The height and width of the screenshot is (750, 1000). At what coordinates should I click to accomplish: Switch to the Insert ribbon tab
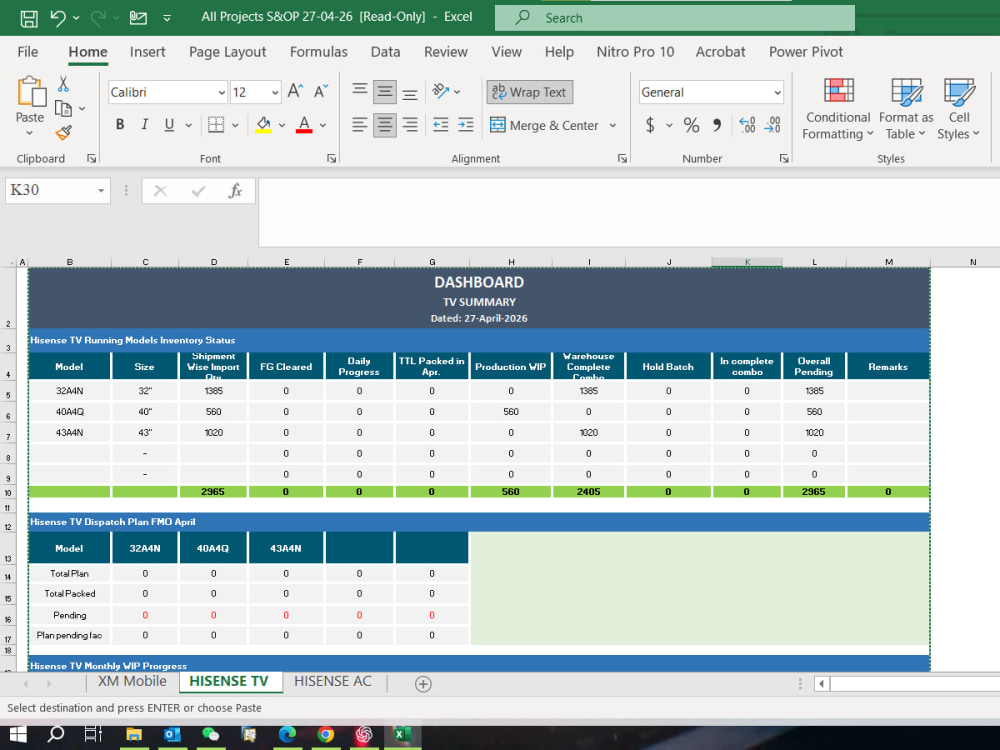coord(147,52)
